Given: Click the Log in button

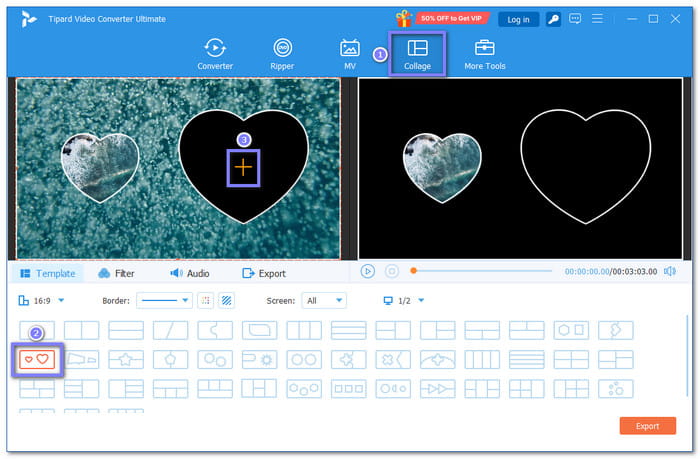Looking at the screenshot, I should click(518, 19).
